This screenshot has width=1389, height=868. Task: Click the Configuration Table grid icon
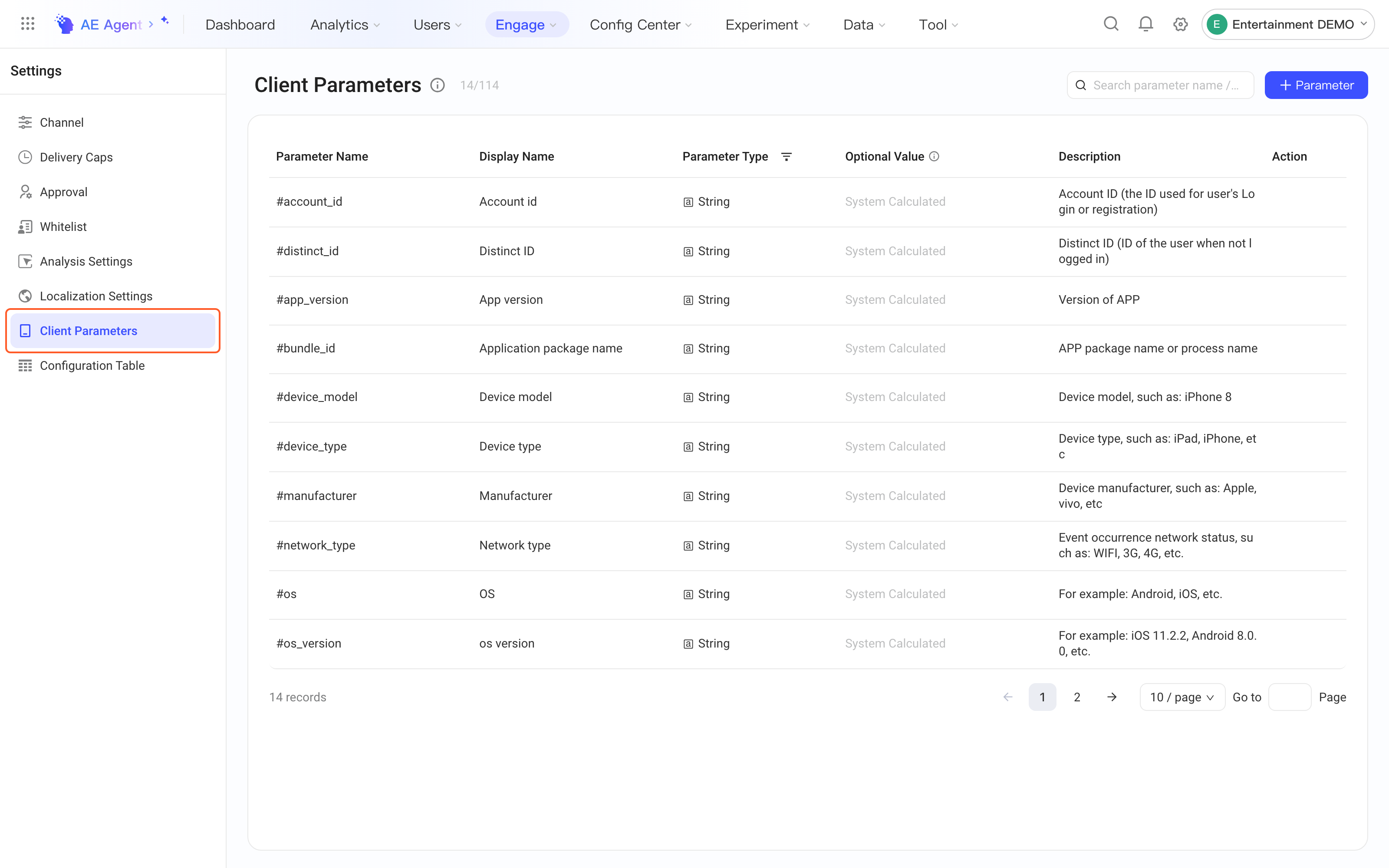coord(25,366)
